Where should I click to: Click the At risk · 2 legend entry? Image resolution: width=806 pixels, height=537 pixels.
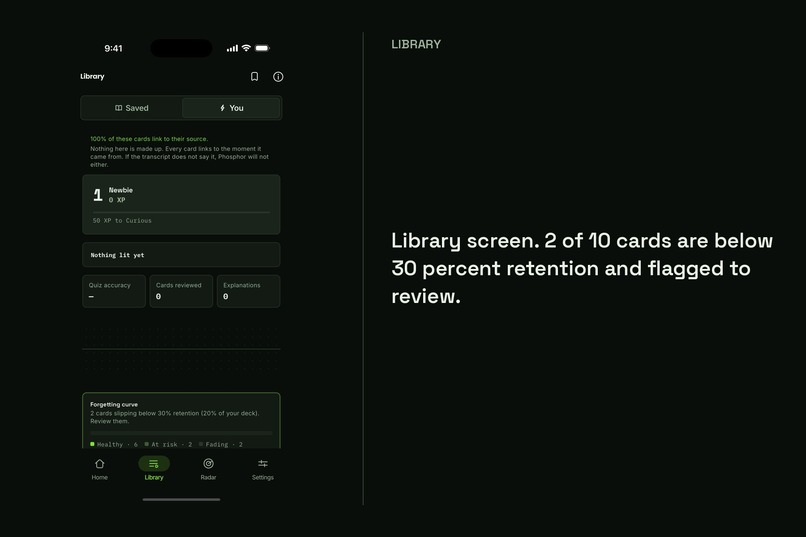click(x=169, y=445)
